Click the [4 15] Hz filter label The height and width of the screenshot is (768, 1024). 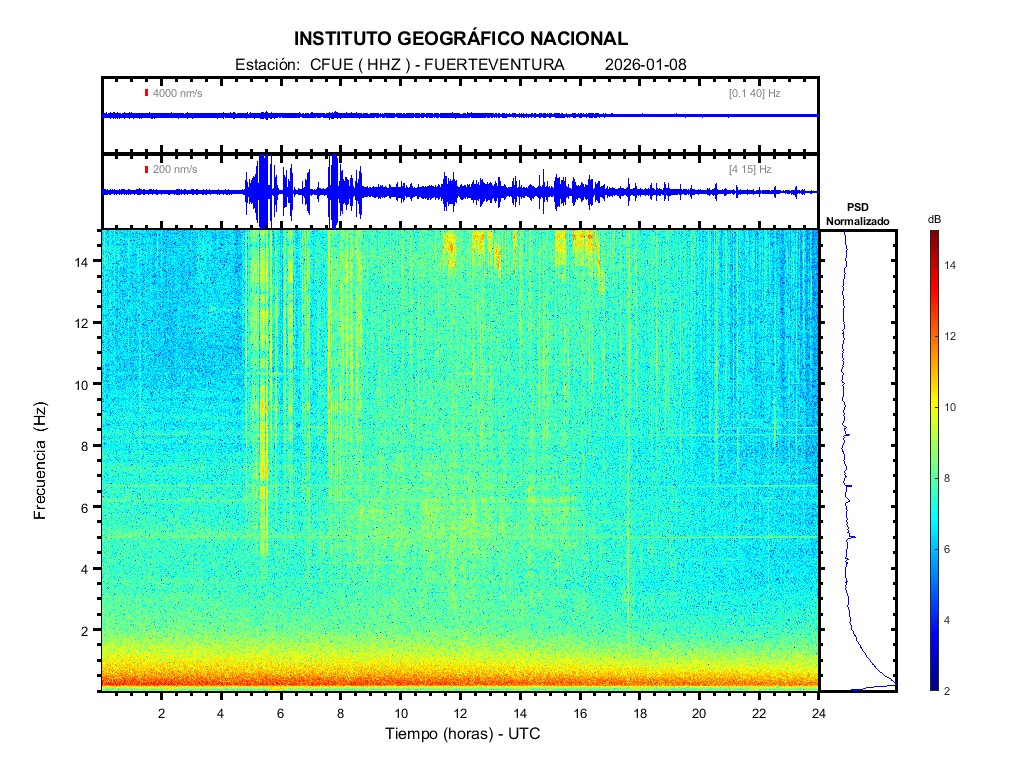[x=750, y=170]
